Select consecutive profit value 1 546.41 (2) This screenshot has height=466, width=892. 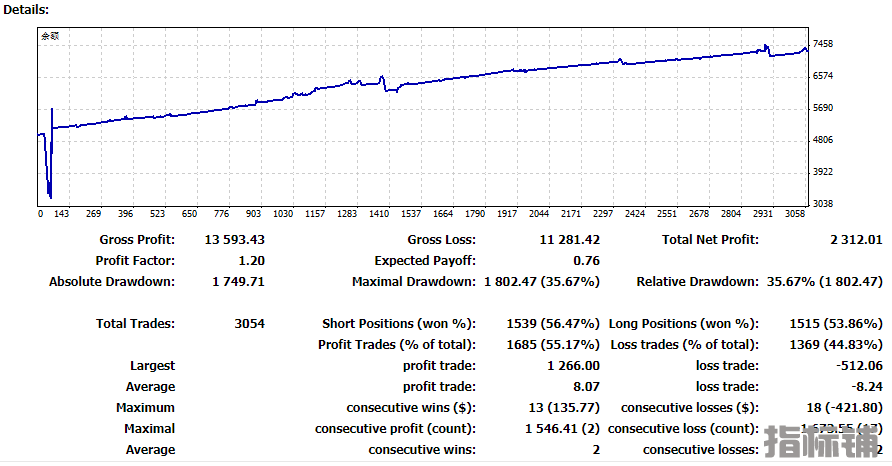click(562, 430)
